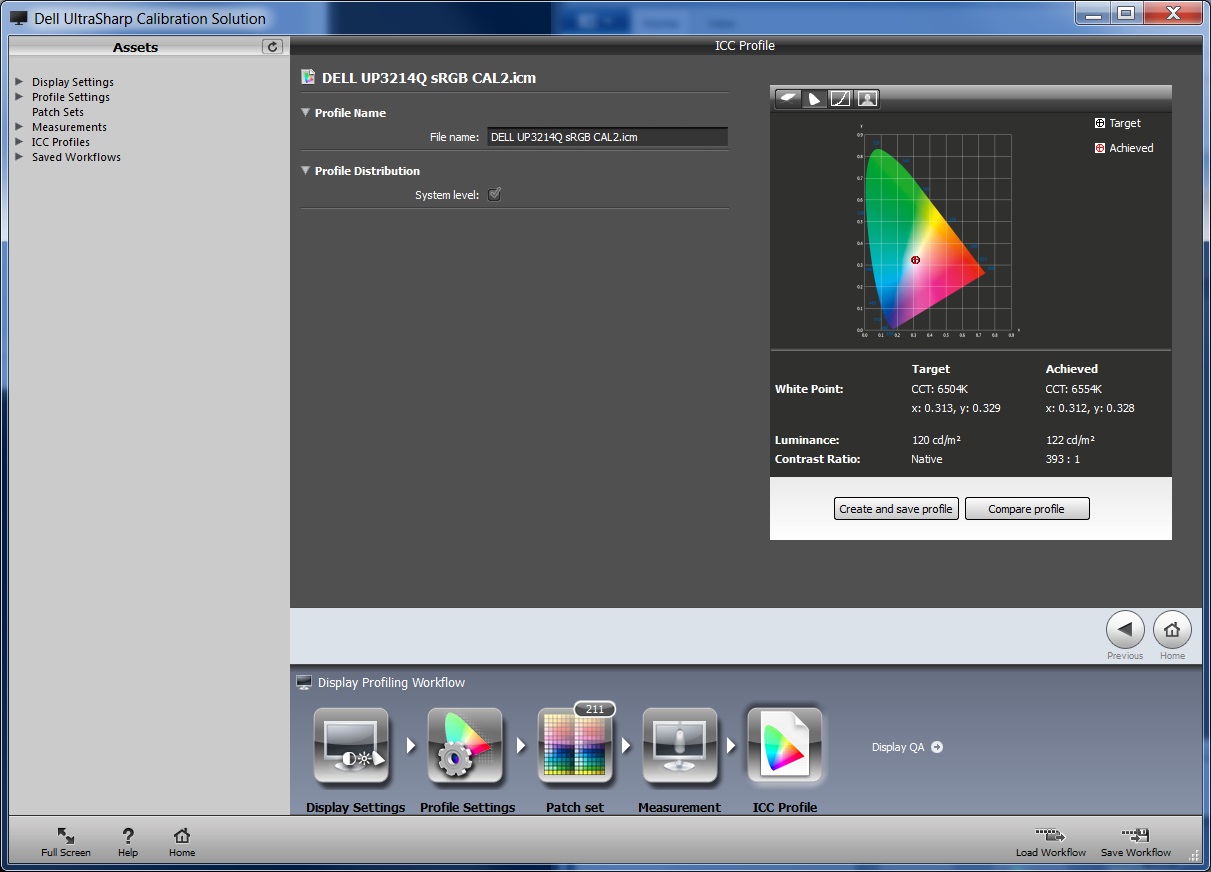Image resolution: width=1211 pixels, height=872 pixels.
Task: Go to the Measurement workflow step
Action: coord(680,746)
